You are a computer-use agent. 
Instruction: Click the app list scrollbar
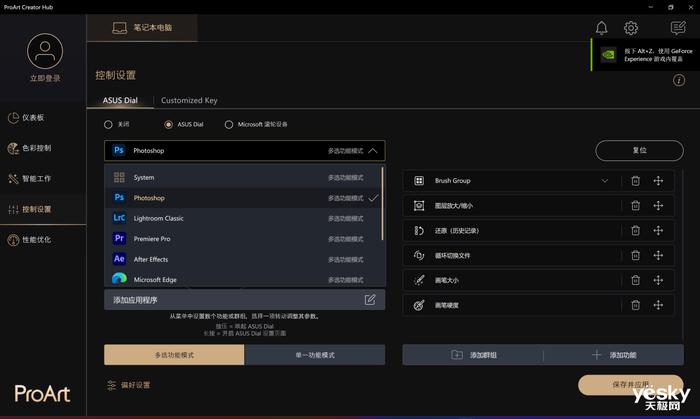[x=382, y=203]
